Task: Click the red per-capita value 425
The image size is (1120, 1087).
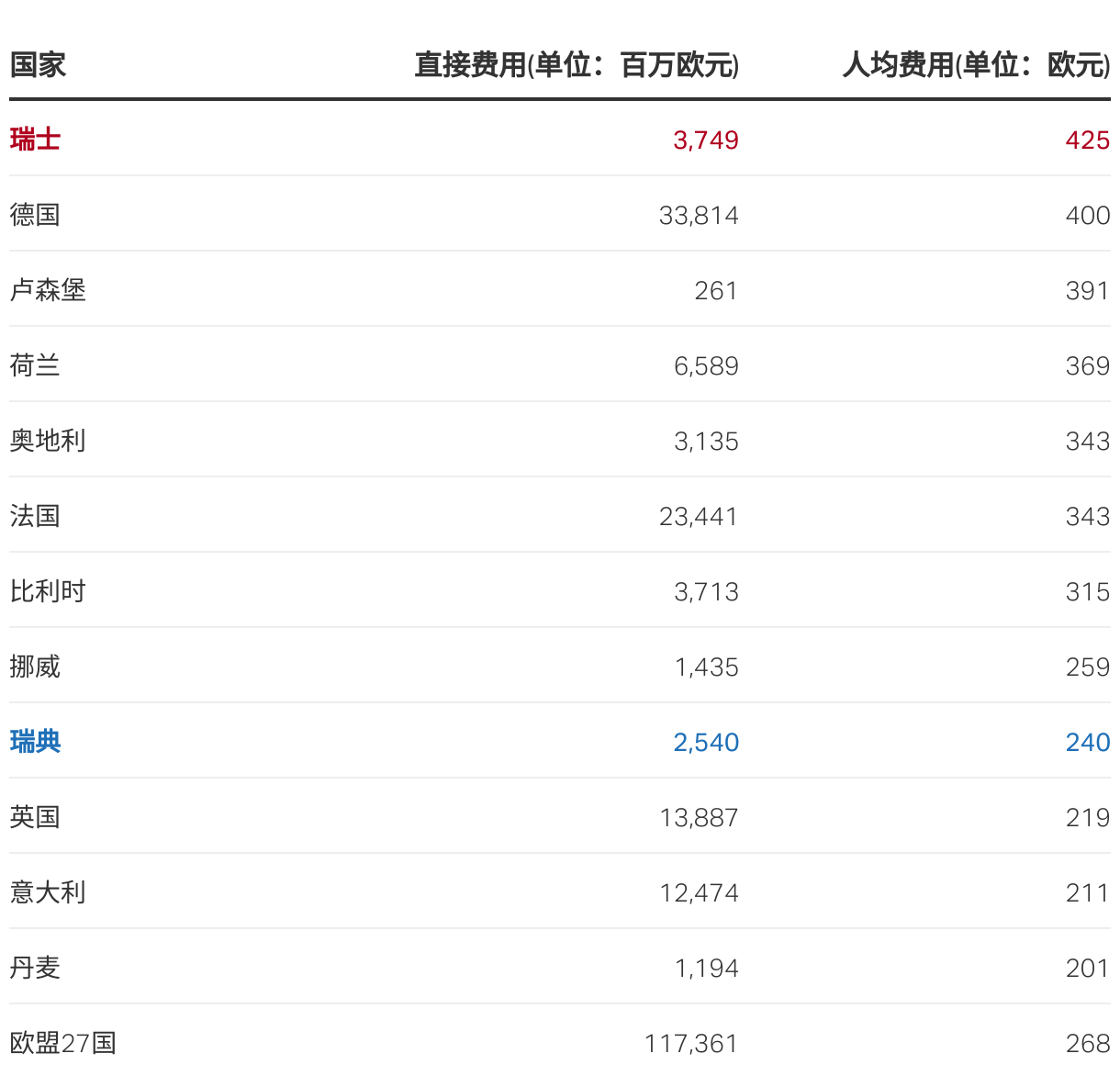Action: coord(1087,140)
